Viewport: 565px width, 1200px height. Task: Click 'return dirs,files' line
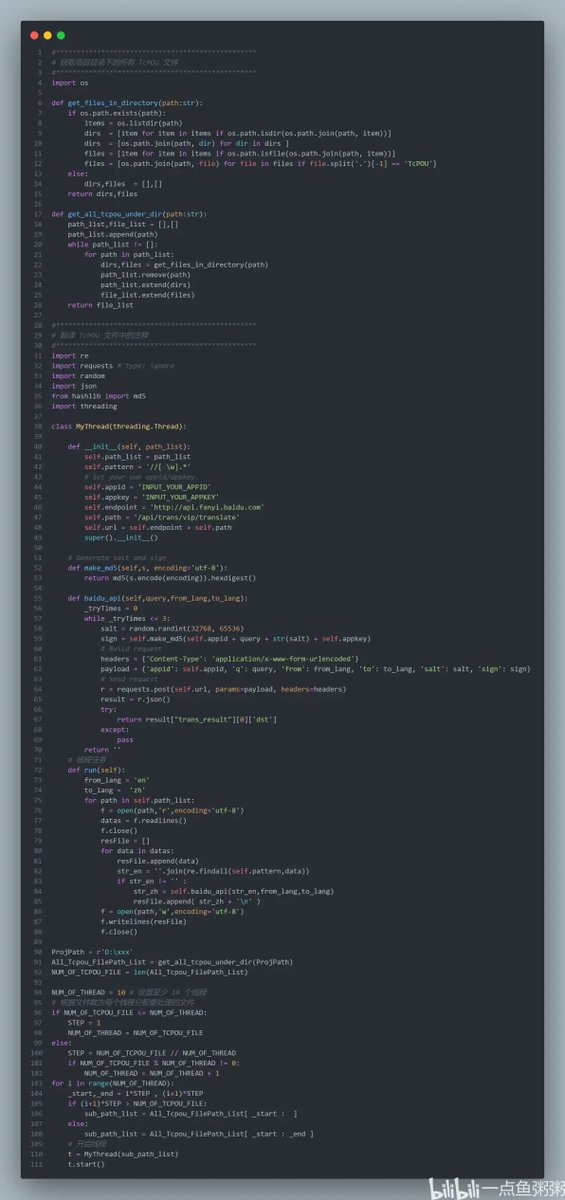(102, 194)
